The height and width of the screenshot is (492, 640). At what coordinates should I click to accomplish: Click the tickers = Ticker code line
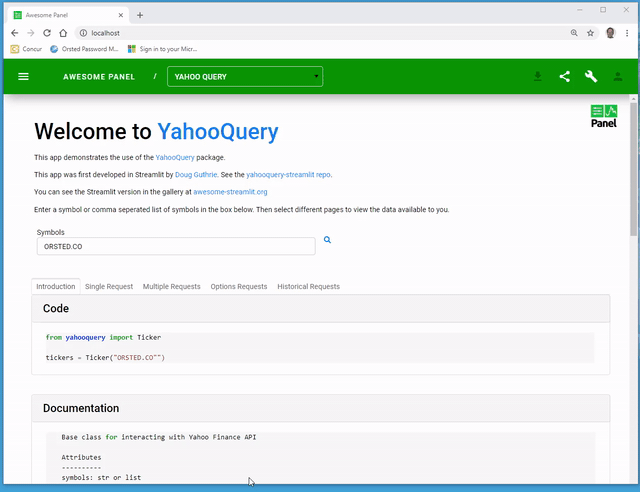click(105, 357)
